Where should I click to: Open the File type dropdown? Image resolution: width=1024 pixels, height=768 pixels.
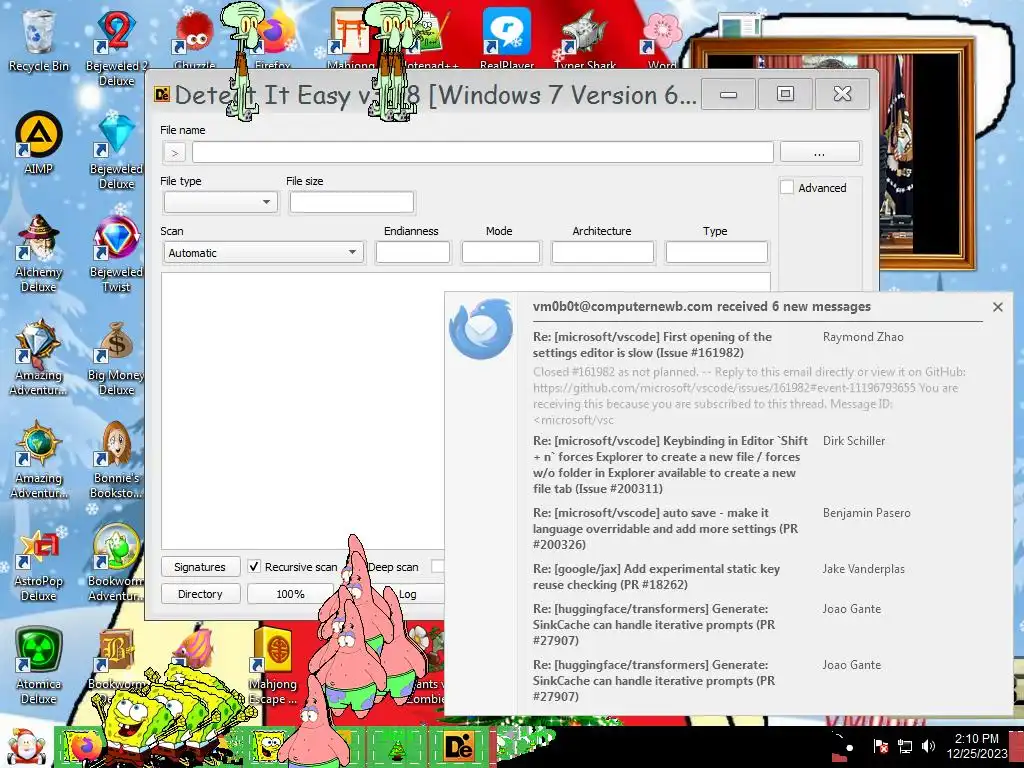click(x=220, y=202)
